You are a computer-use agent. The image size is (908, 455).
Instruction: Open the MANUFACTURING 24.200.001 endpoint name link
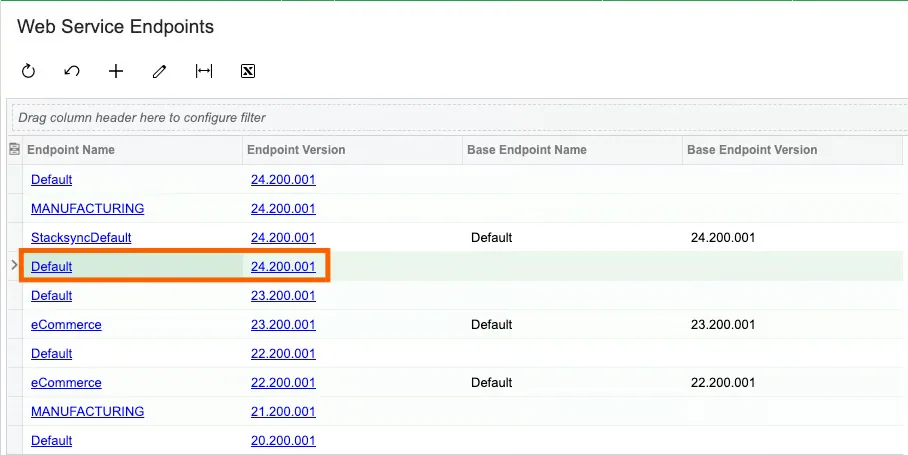(x=87, y=208)
